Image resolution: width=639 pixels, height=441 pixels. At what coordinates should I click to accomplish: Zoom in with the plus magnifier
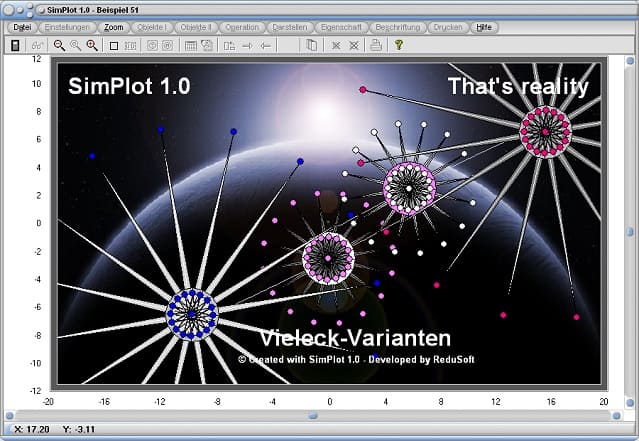click(92, 45)
